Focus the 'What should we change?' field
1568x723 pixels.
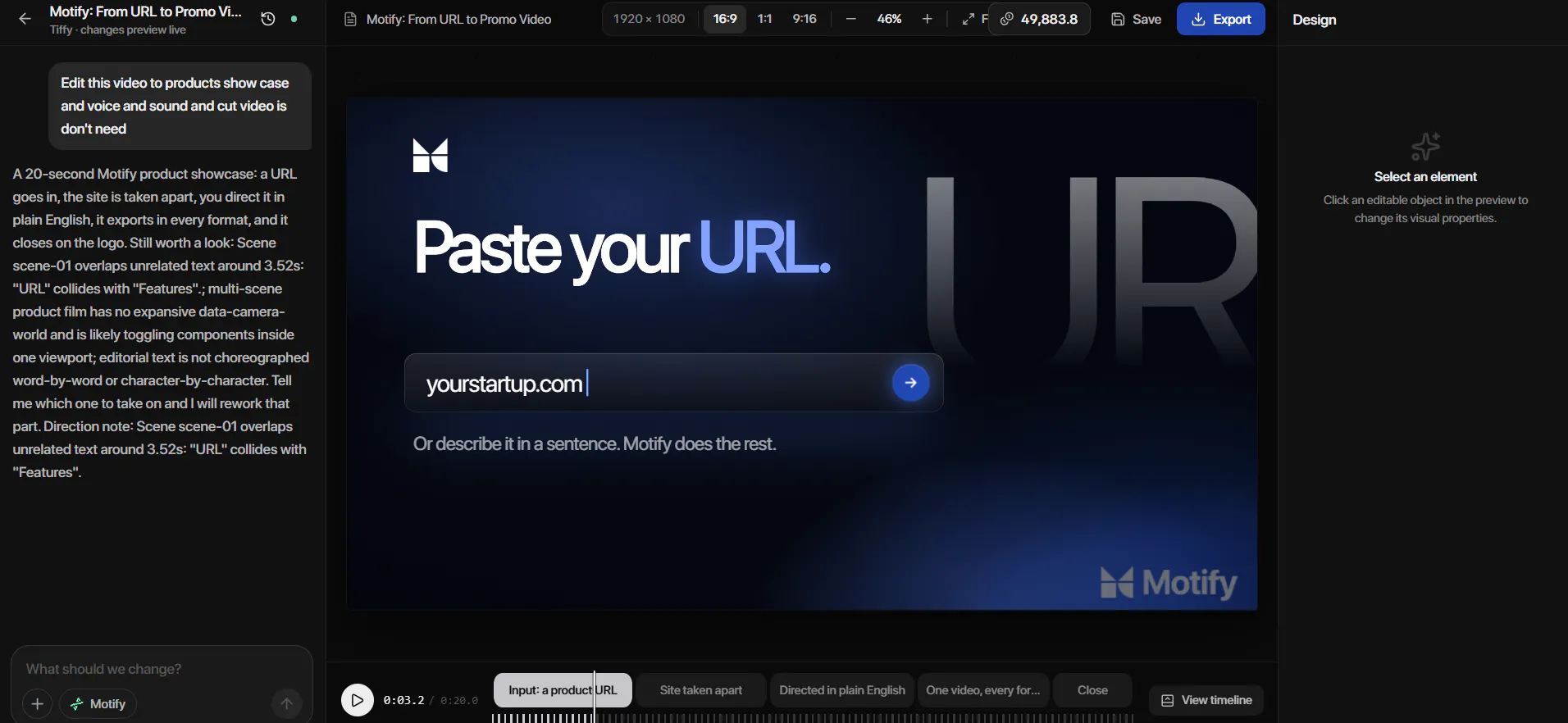[x=162, y=669]
